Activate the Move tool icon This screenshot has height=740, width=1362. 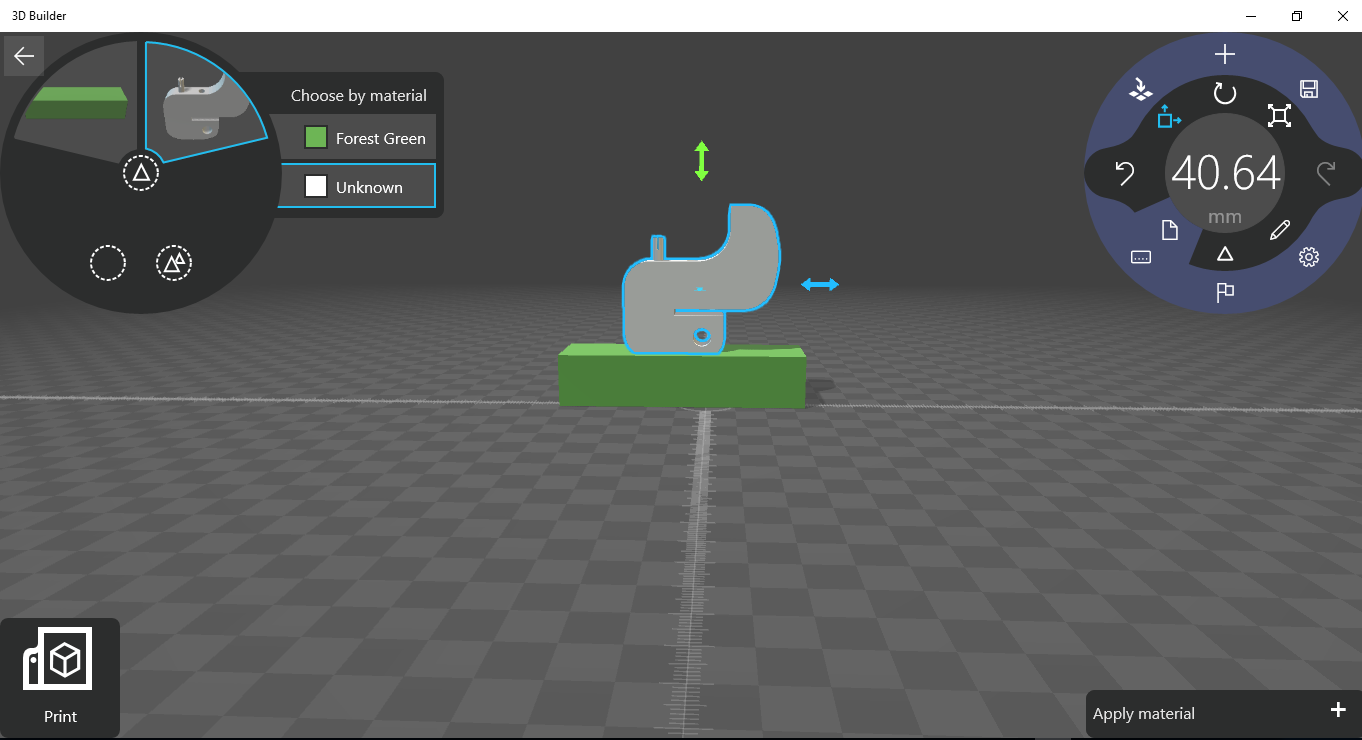click(x=1169, y=117)
